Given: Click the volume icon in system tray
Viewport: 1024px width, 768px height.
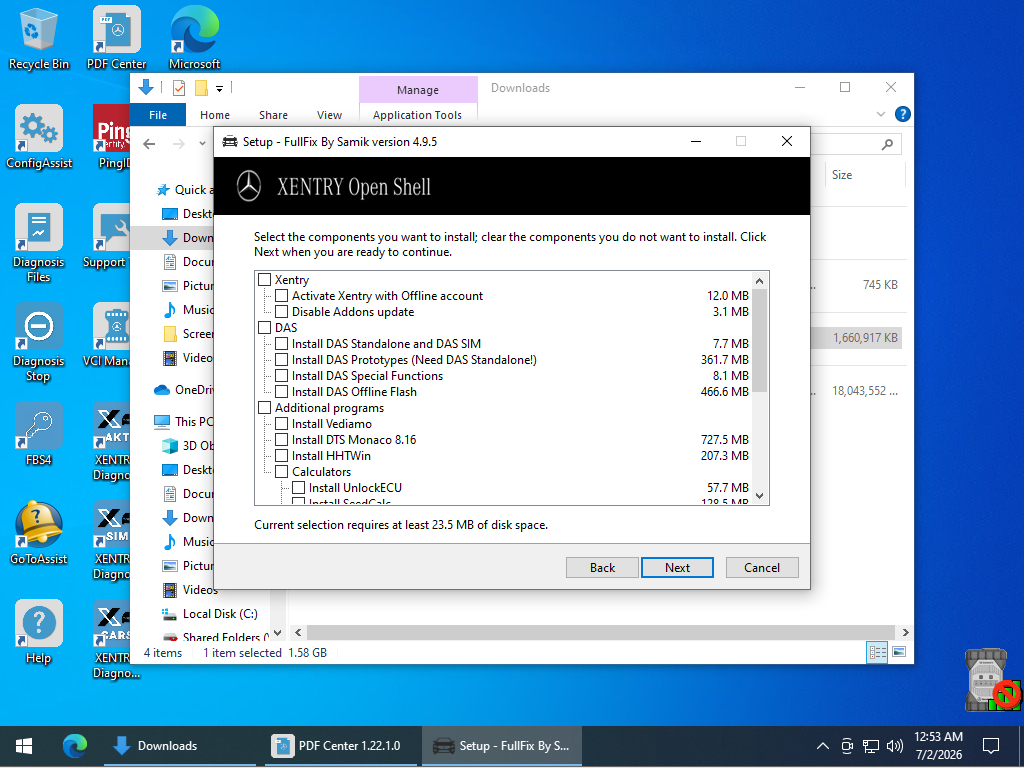Looking at the screenshot, I should [895, 746].
